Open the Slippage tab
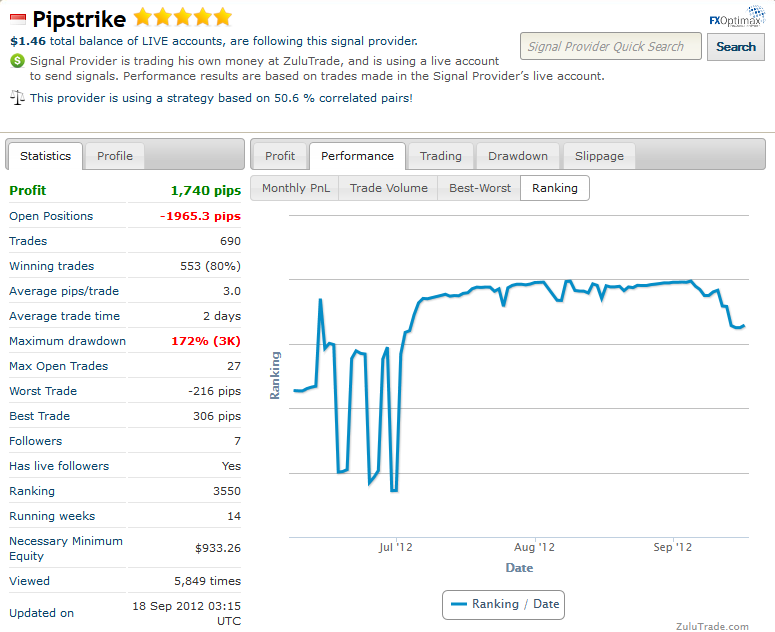Viewport: 775px width, 632px height. coord(599,156)
